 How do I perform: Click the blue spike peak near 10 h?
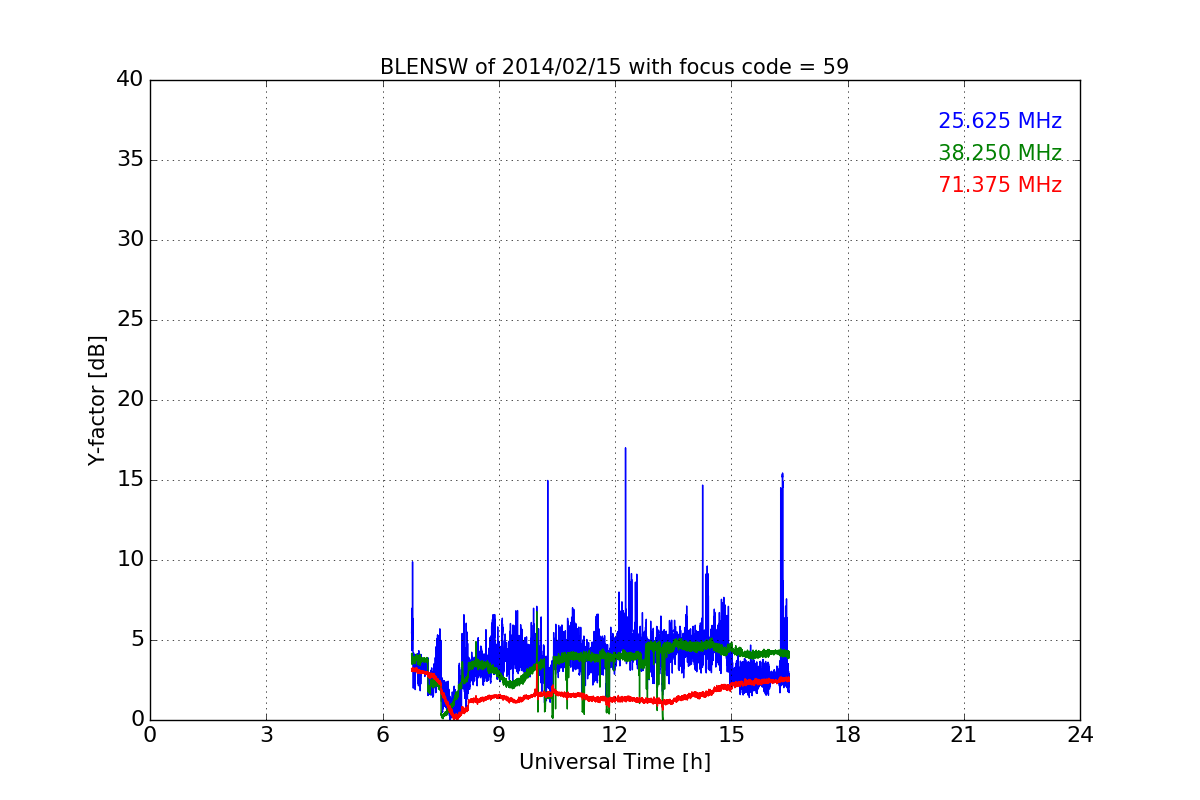pyautogui.click(x=547, y=482)
